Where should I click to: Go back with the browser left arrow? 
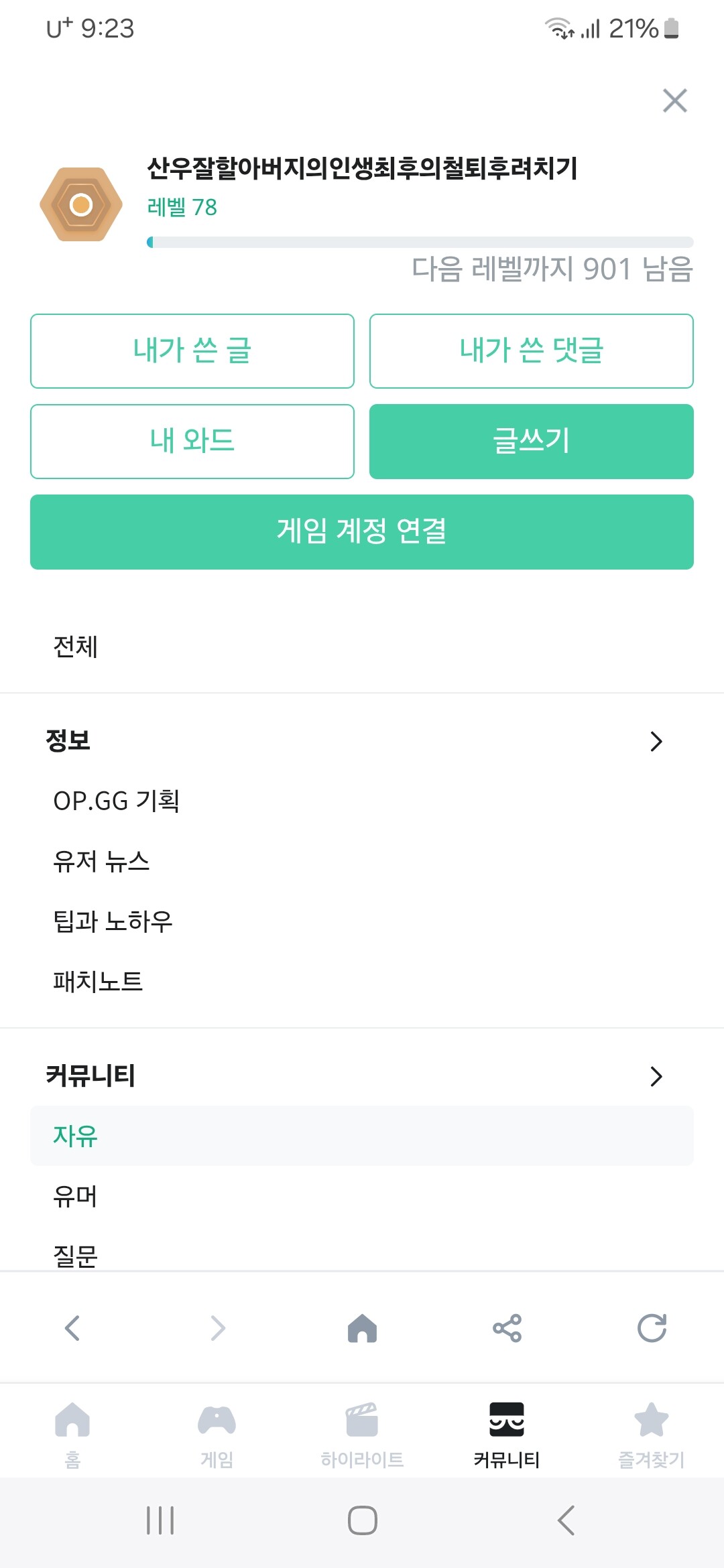coord(72,1328)
